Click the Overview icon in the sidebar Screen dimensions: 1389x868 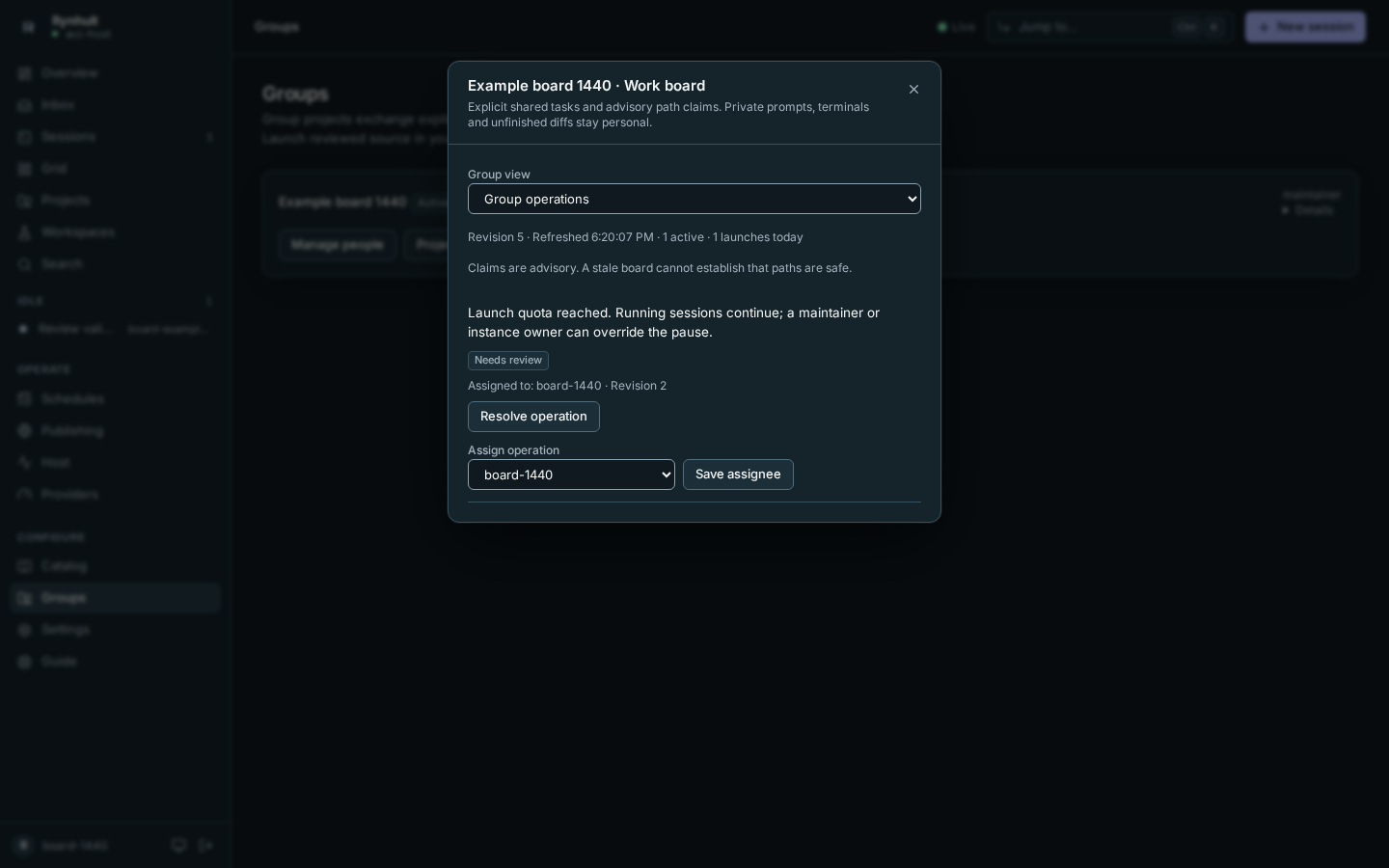(25, 73)
